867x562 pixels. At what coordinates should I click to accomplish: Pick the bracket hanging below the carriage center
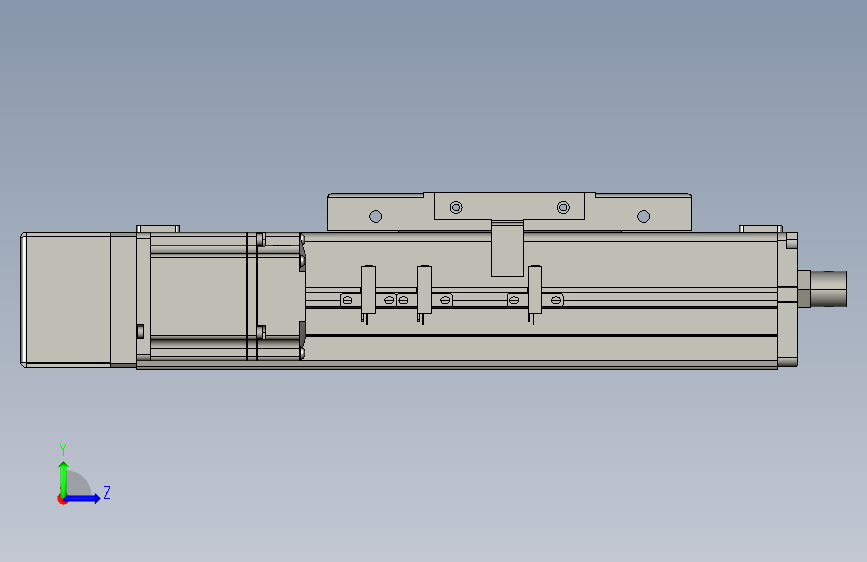[x=508, y=248]
